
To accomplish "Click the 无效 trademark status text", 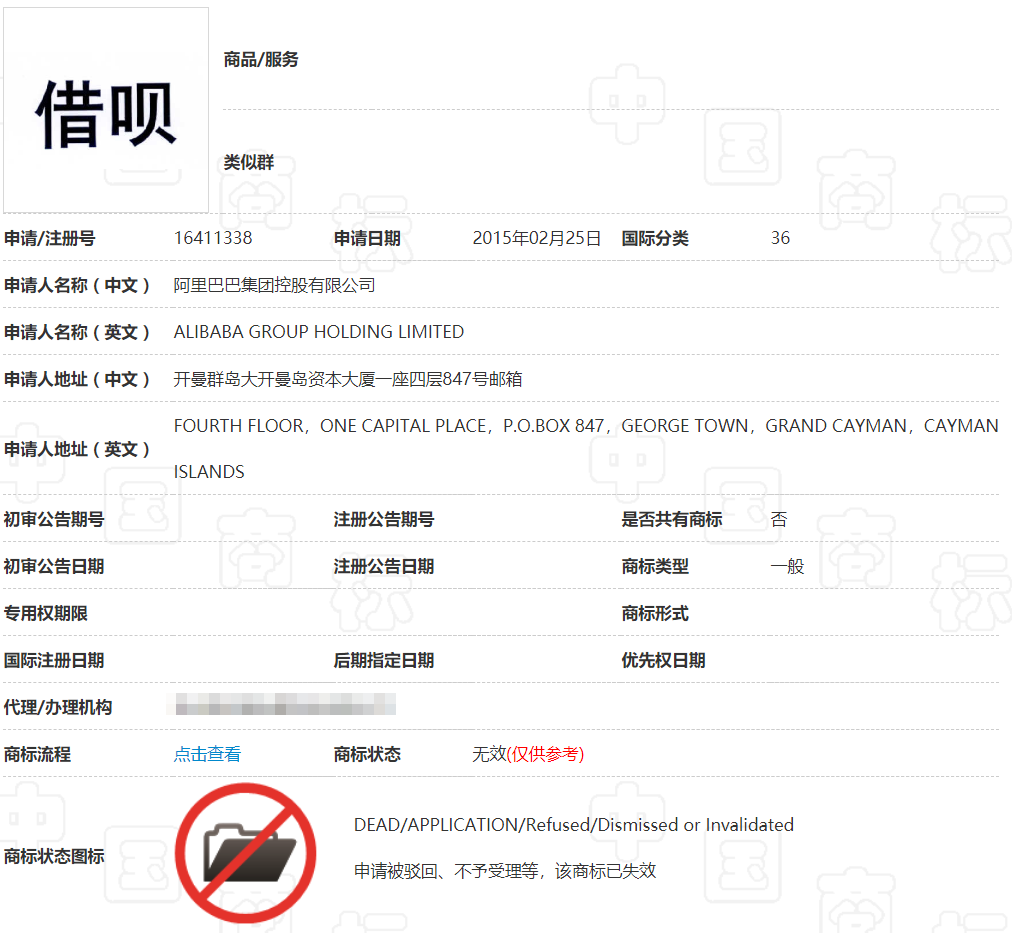I will (489, 754).
